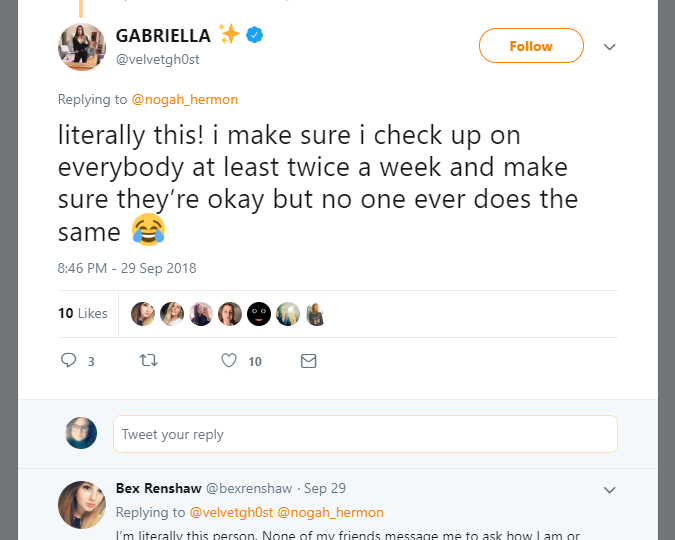Click the blue verified badge
Viewport: 675px width, 540px height.
click(256, 36)
